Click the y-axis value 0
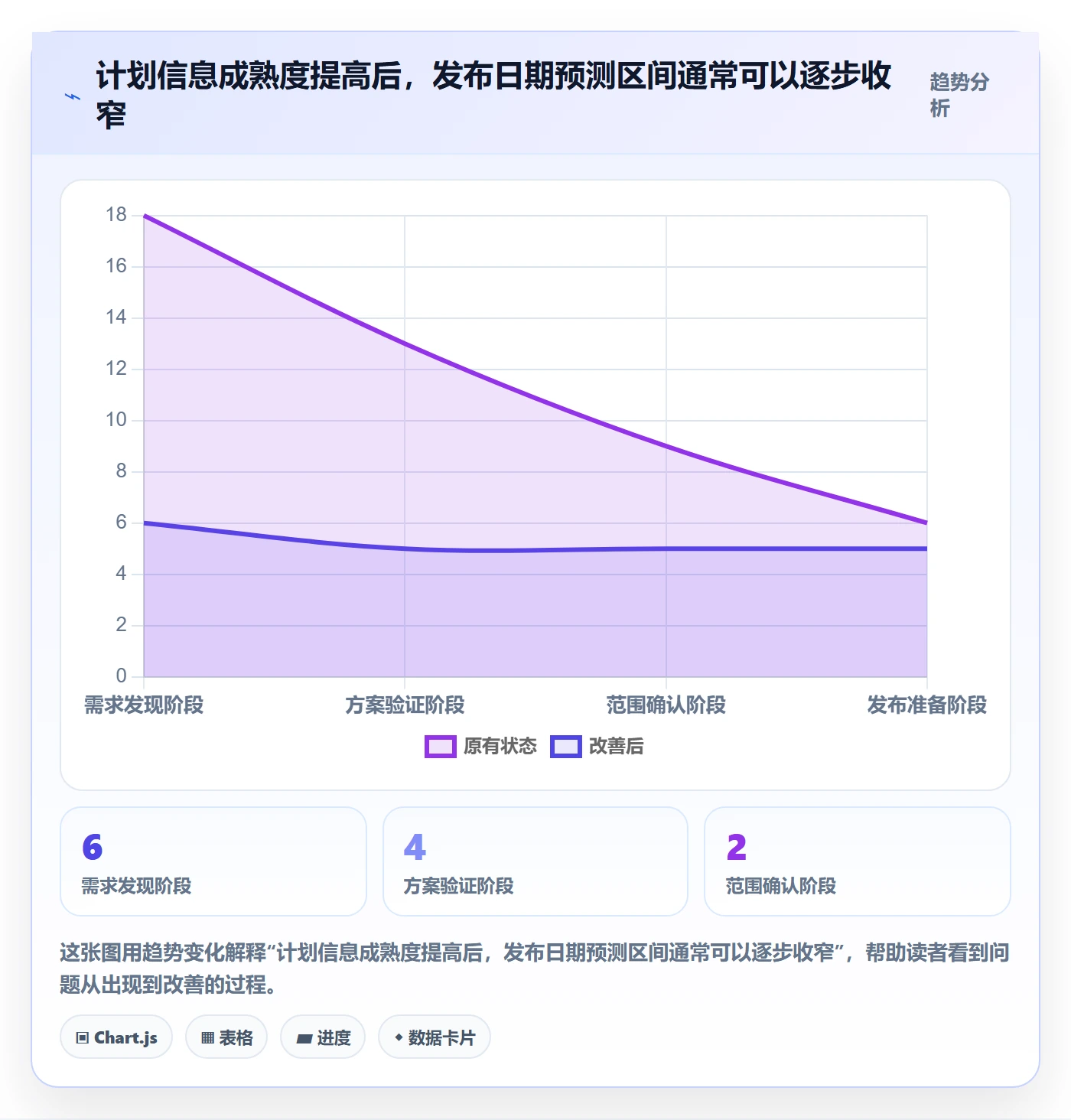The image size is (1071, 1120). coord(122,676)
